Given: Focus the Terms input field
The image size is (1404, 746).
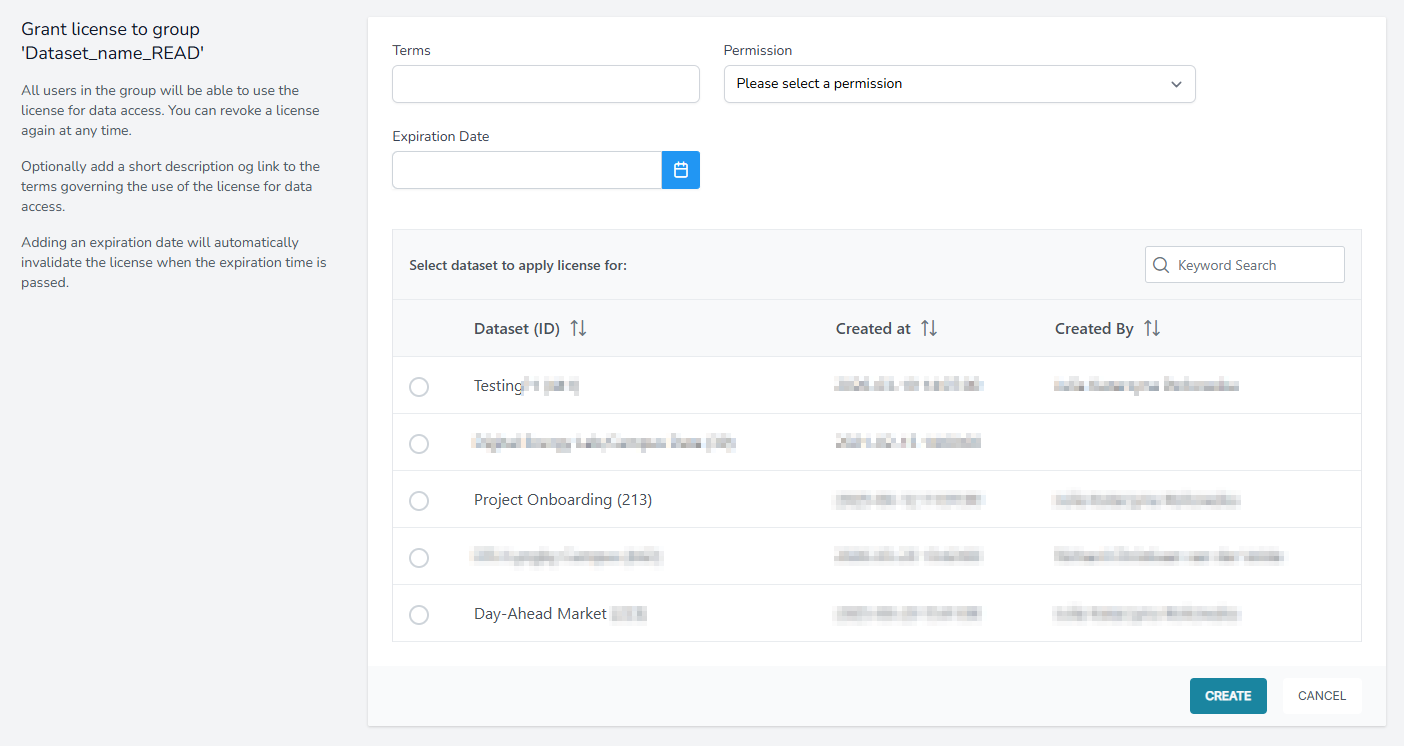Looking at the screenshot, I should [x=545, y=84].
